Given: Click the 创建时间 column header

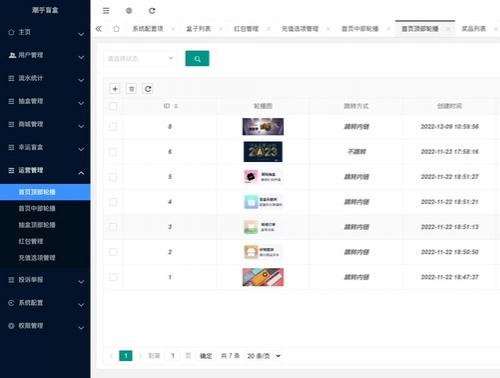Looking at the screenshot, I should click(450, 106).
